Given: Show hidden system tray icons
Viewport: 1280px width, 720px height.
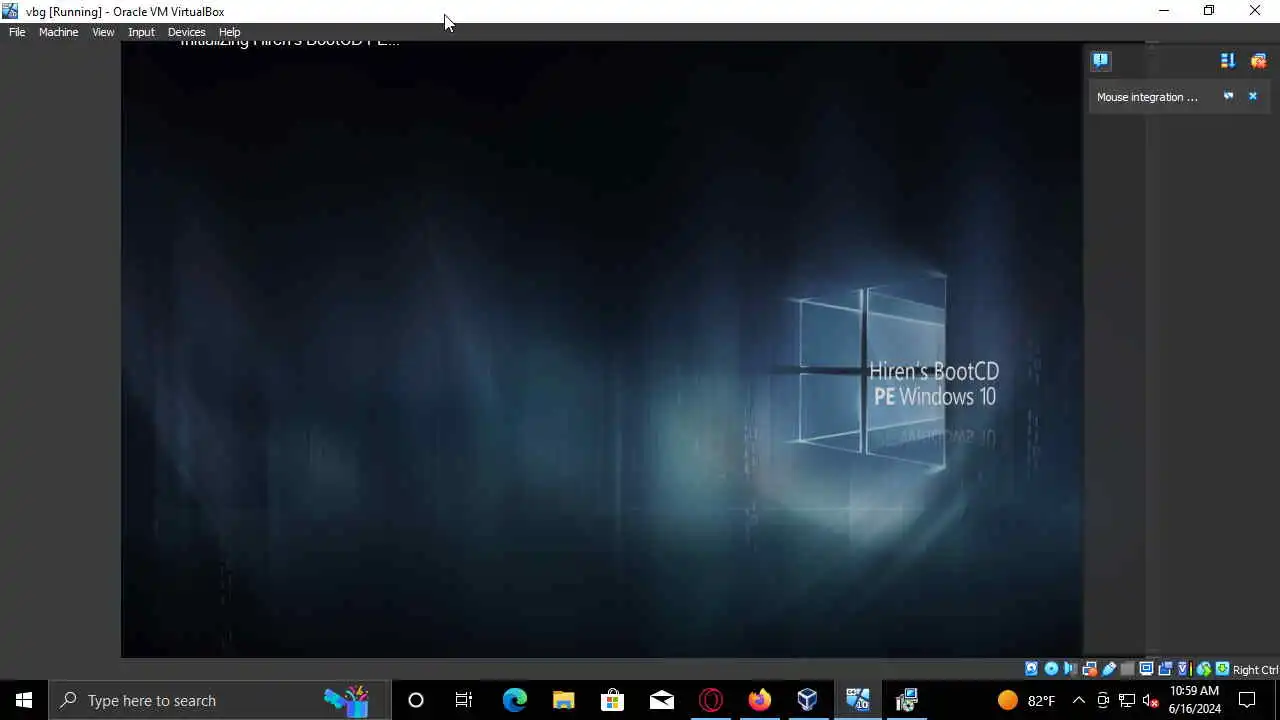Looking at the screenshot, I should tap(1079, 700).
